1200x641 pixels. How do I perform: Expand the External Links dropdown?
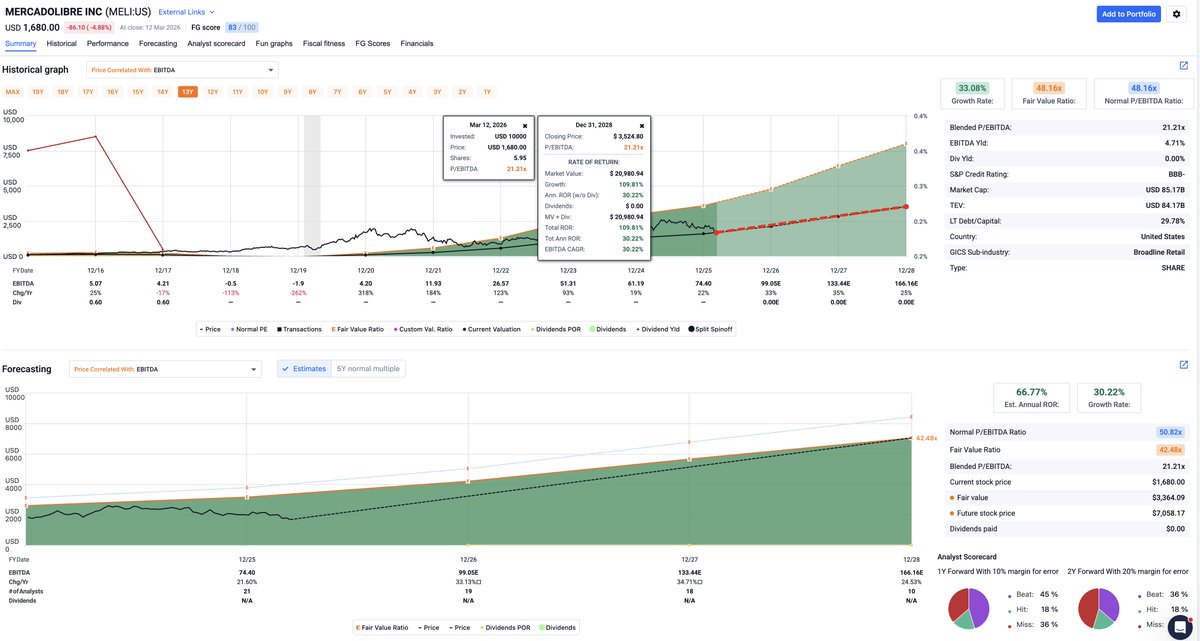pyautogui.click(x=186, y=12)
